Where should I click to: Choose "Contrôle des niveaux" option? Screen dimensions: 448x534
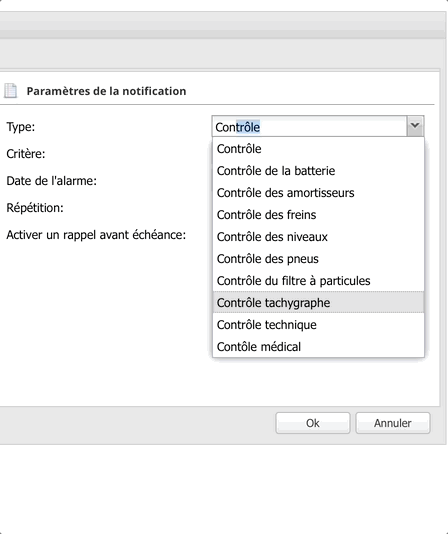point(318,237)
